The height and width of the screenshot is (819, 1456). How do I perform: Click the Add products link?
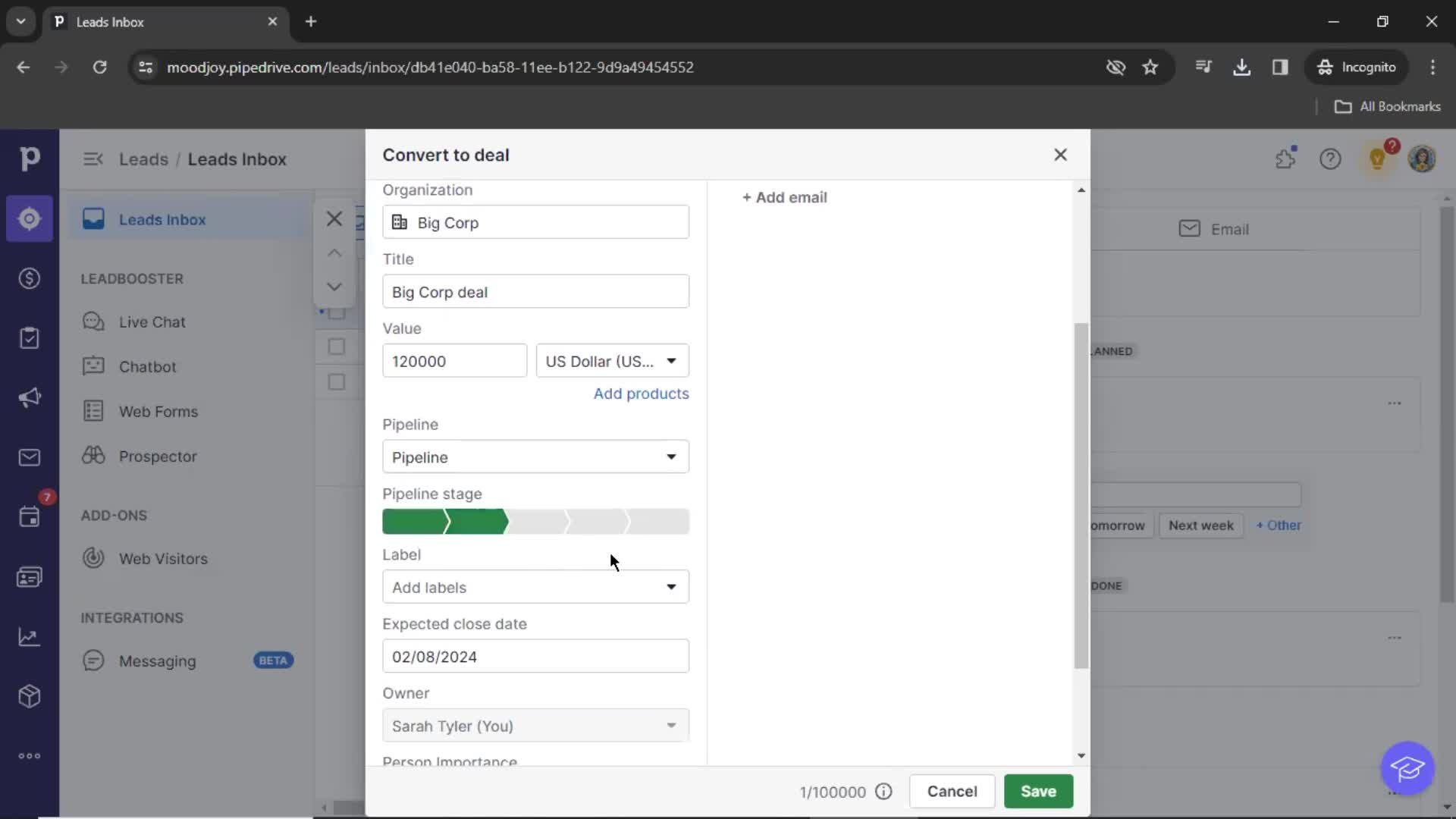641,393
